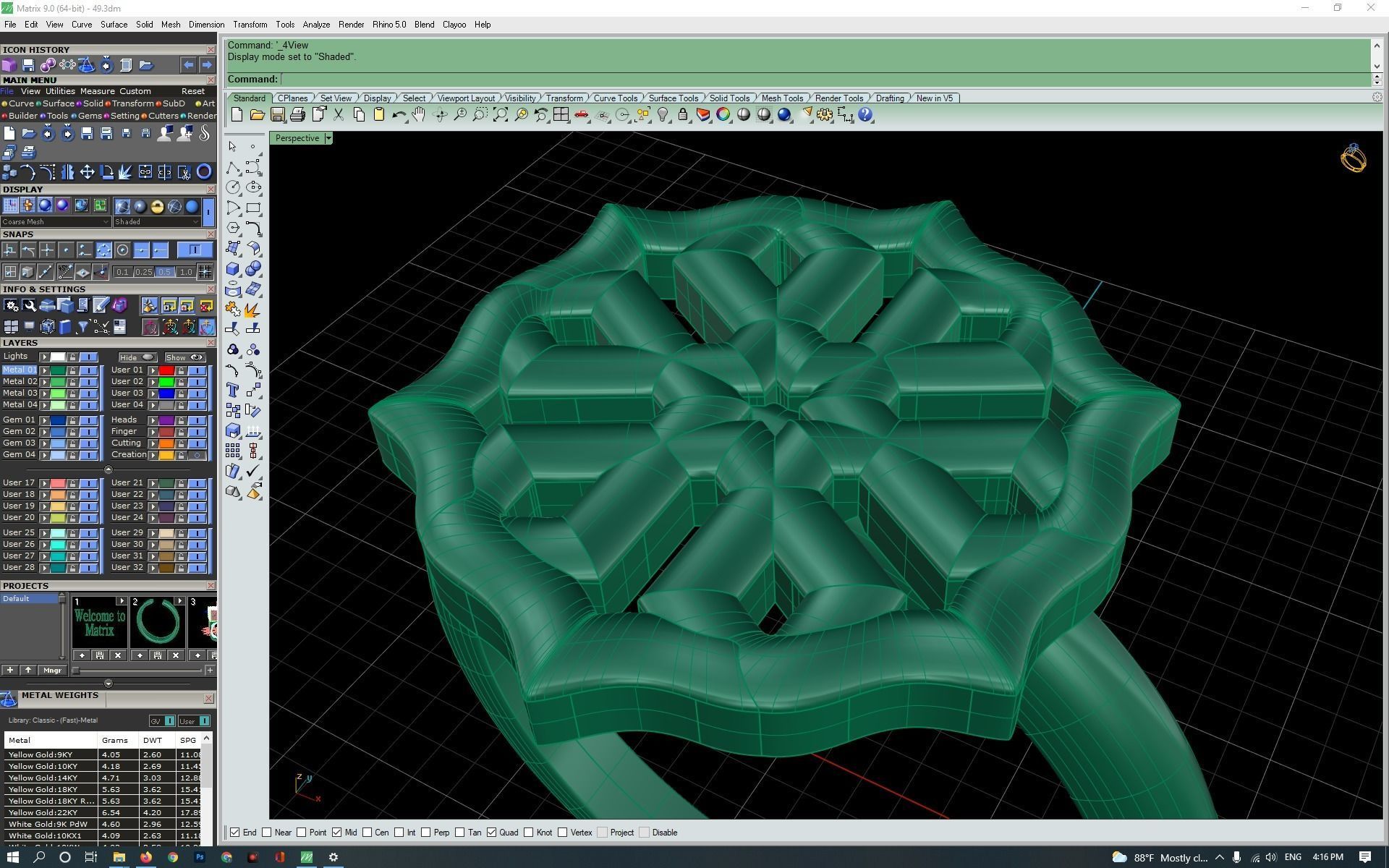Select the Box solid tool in side toolbar
The width and height of the screenshot is (1389, 868).
click(x=233, y=268)
